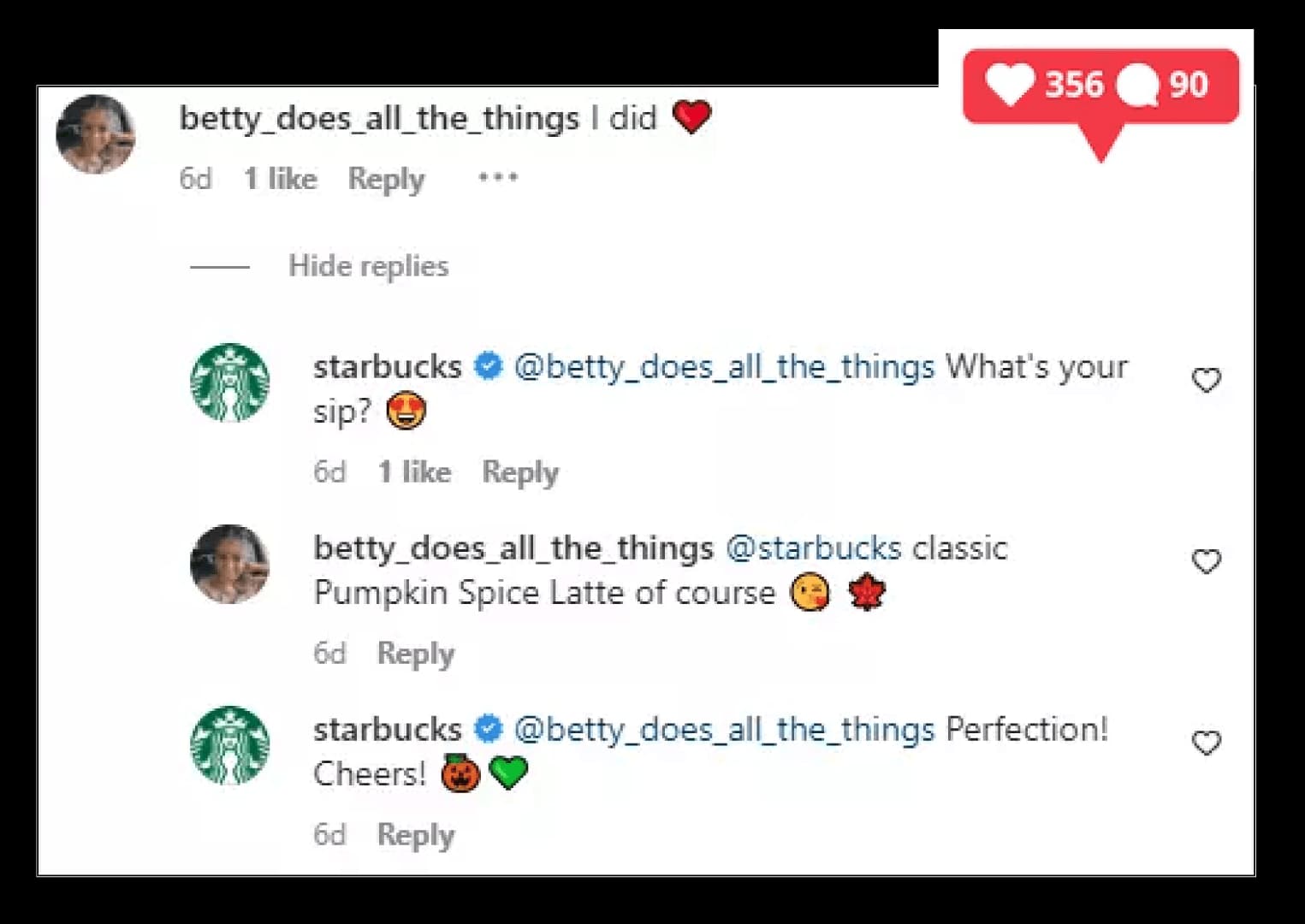This screenshot has width=1305, height=924.
Task: Click the heart emoji in betty's top comment
Action: click(x=693, y=117)
